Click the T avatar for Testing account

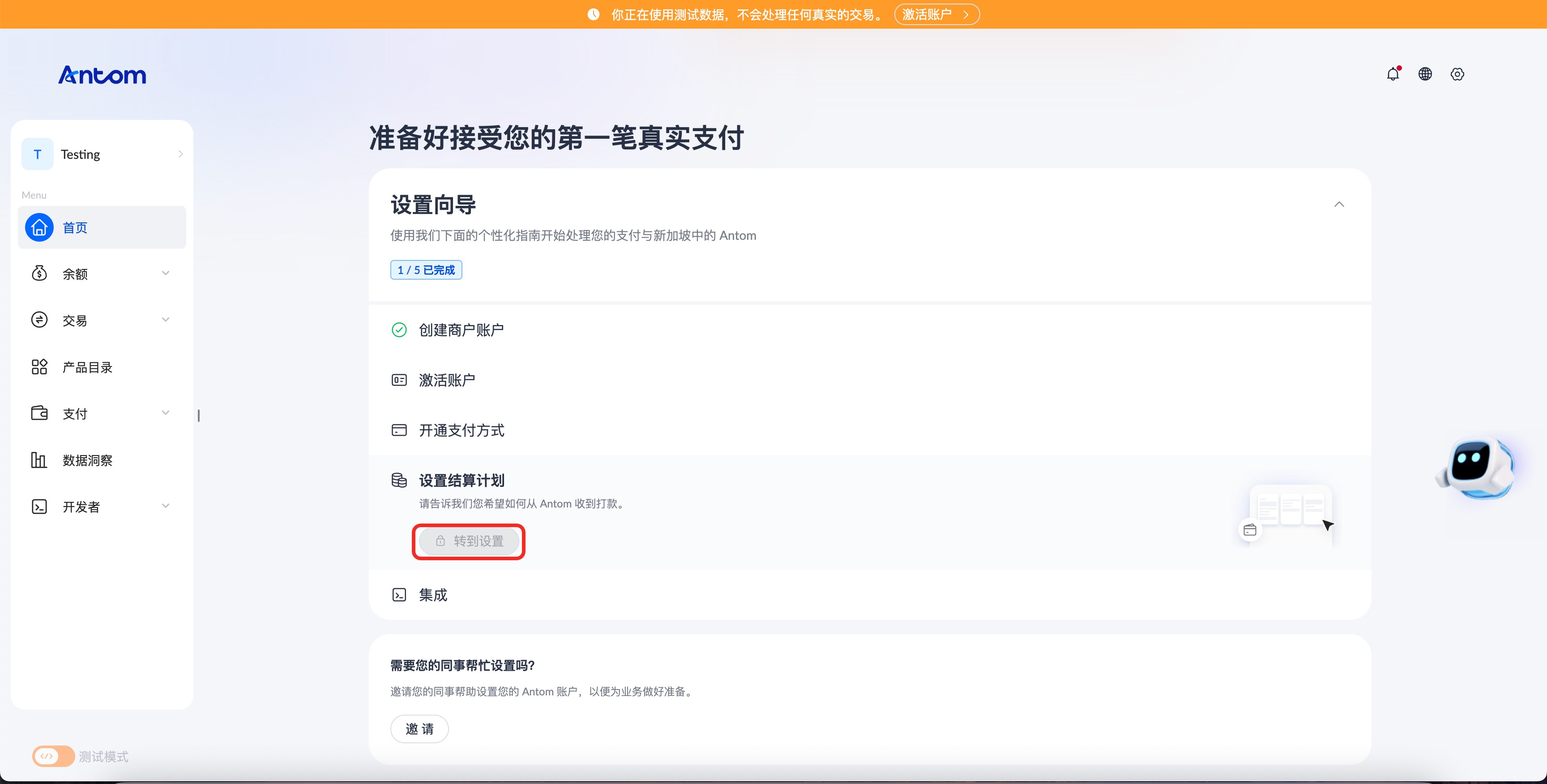pos(37,154)
